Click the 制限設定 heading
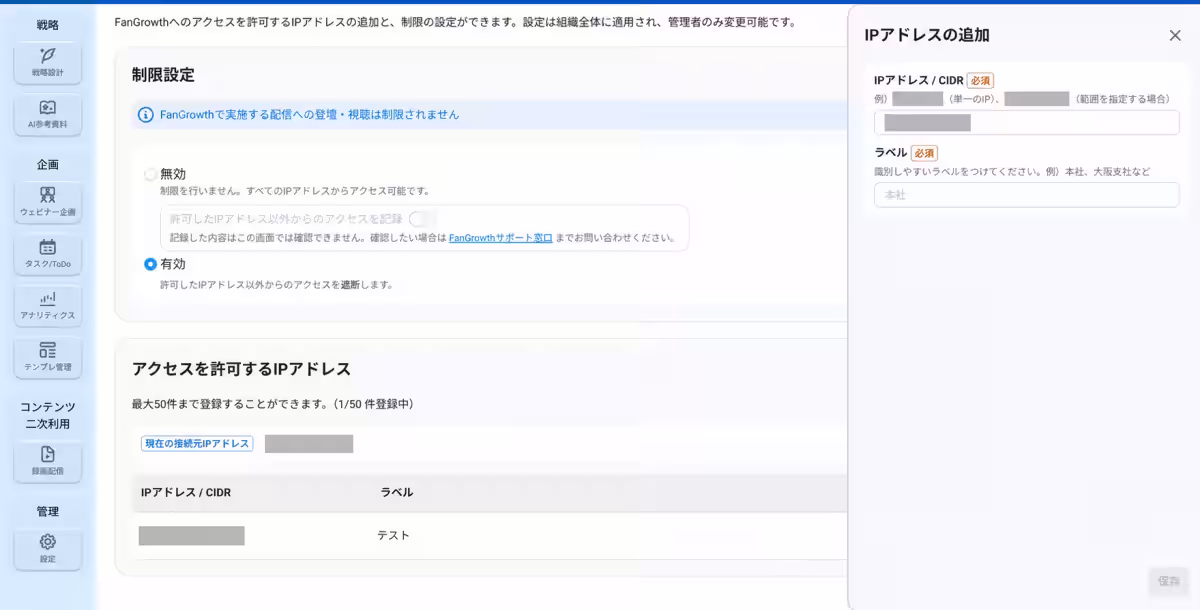 163,75
